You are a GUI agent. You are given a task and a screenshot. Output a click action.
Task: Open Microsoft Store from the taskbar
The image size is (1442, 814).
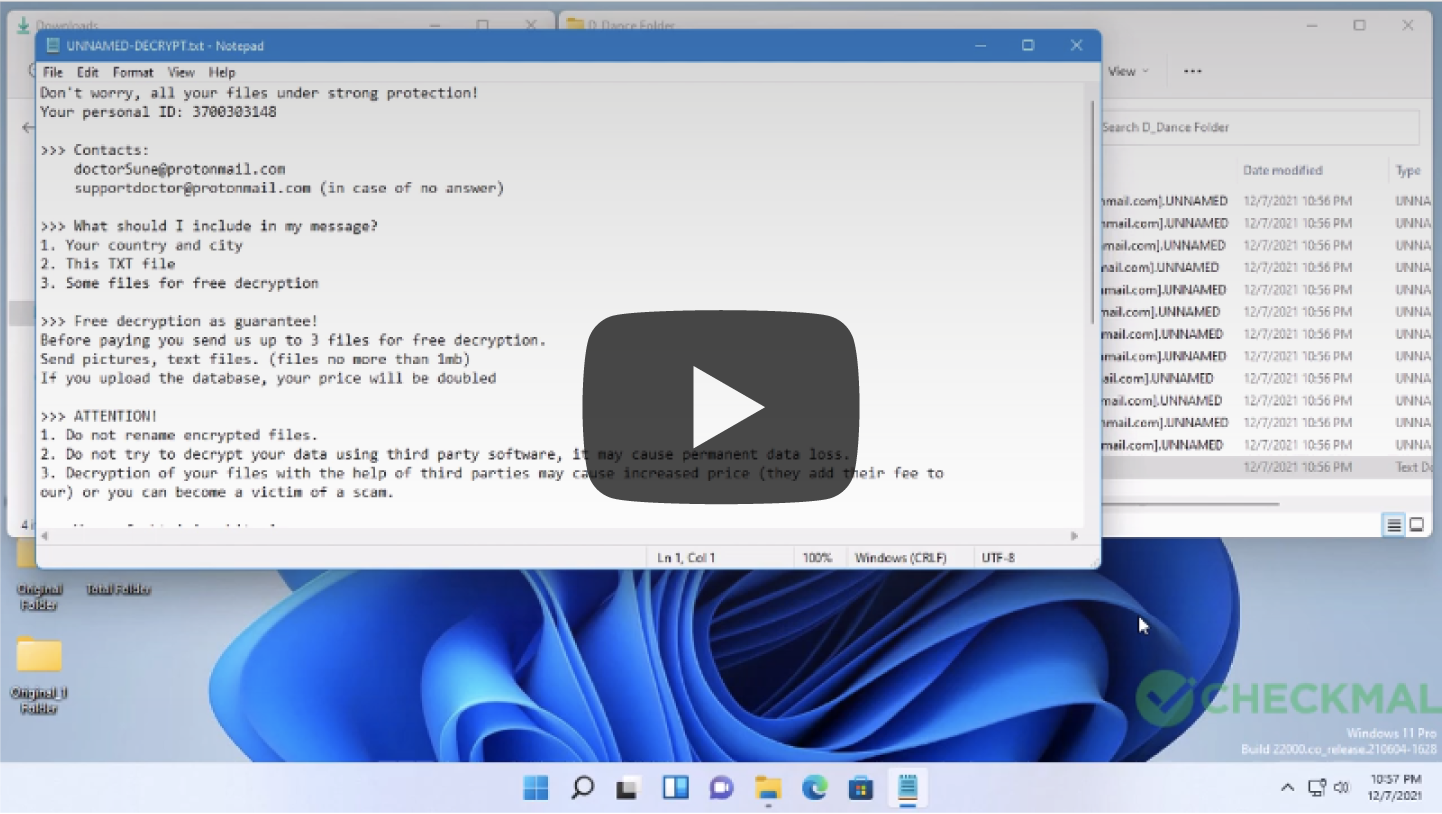861,788
